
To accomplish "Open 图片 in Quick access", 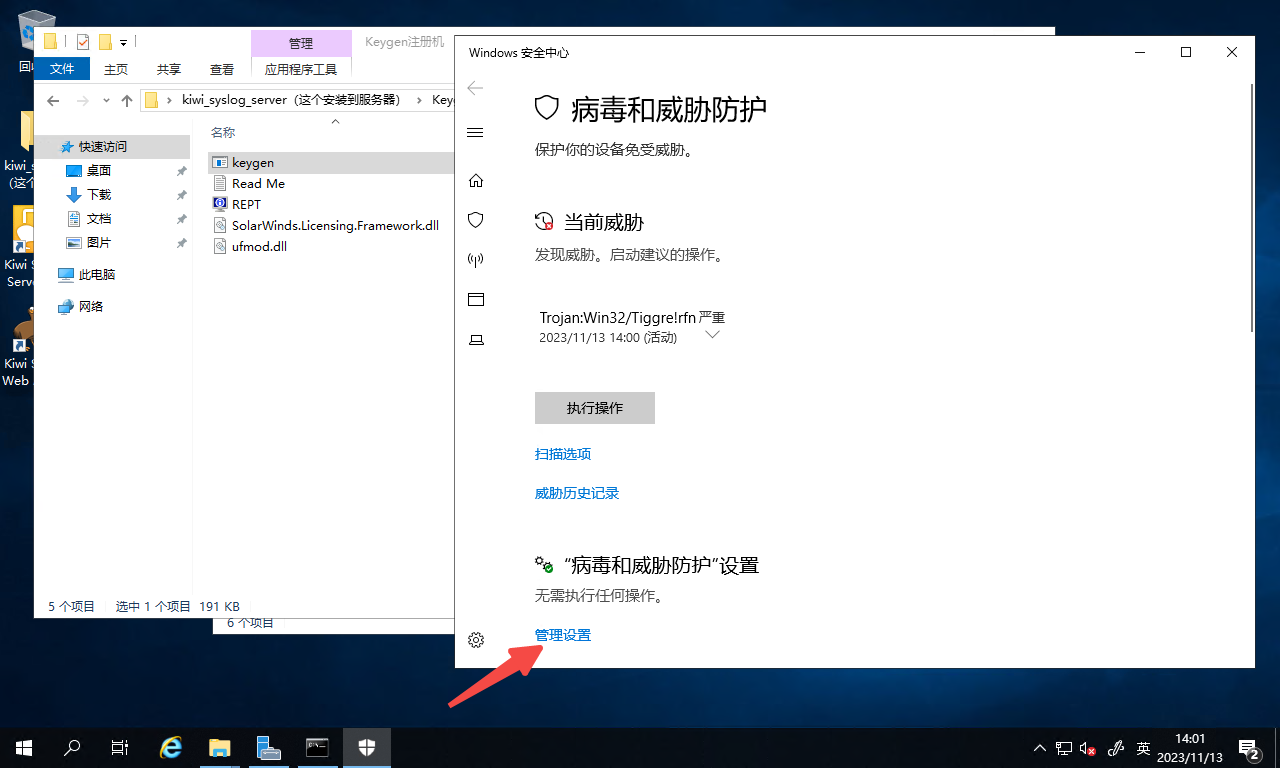I will [x=99, y=243].
